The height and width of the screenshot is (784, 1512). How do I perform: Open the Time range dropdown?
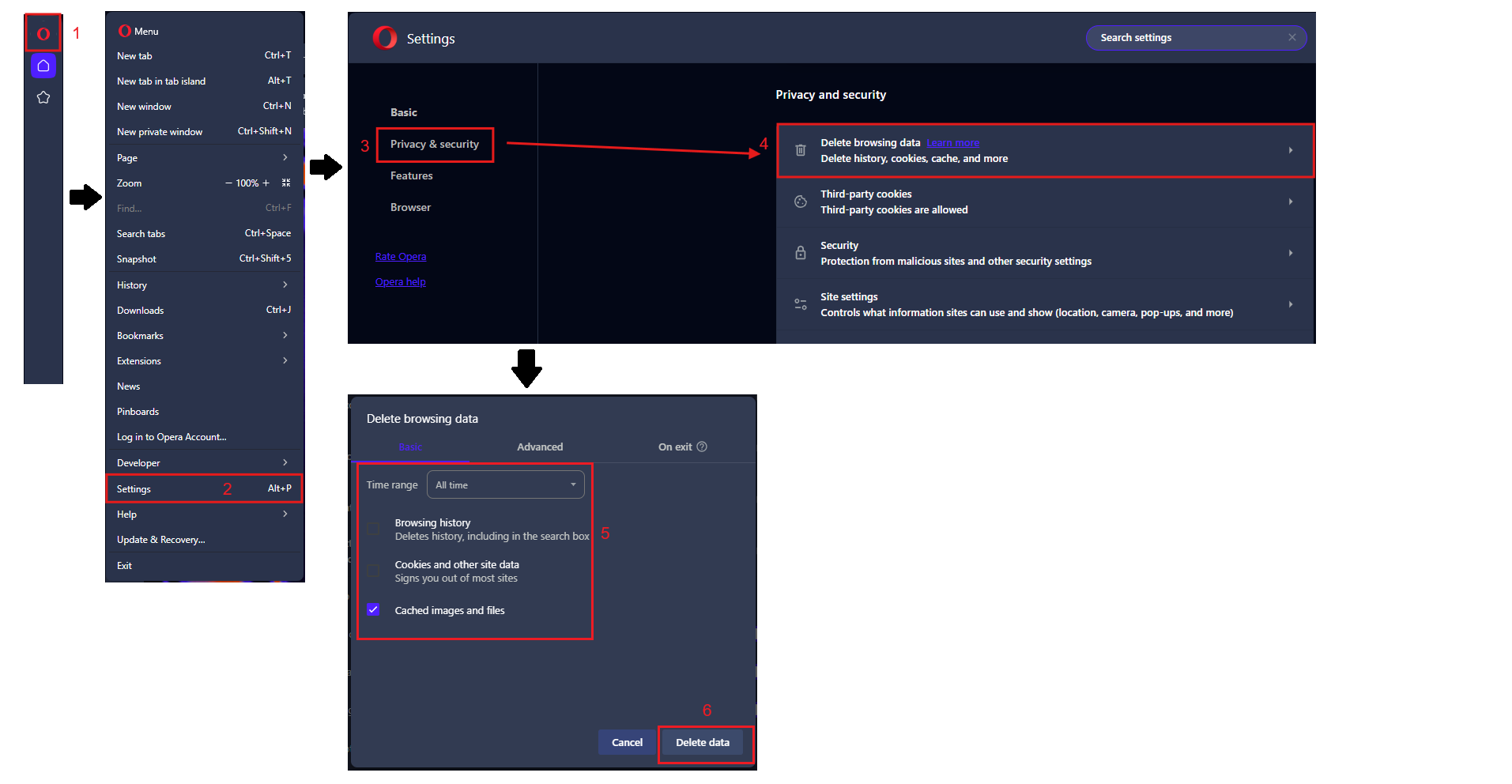click(x=505, y=484)
